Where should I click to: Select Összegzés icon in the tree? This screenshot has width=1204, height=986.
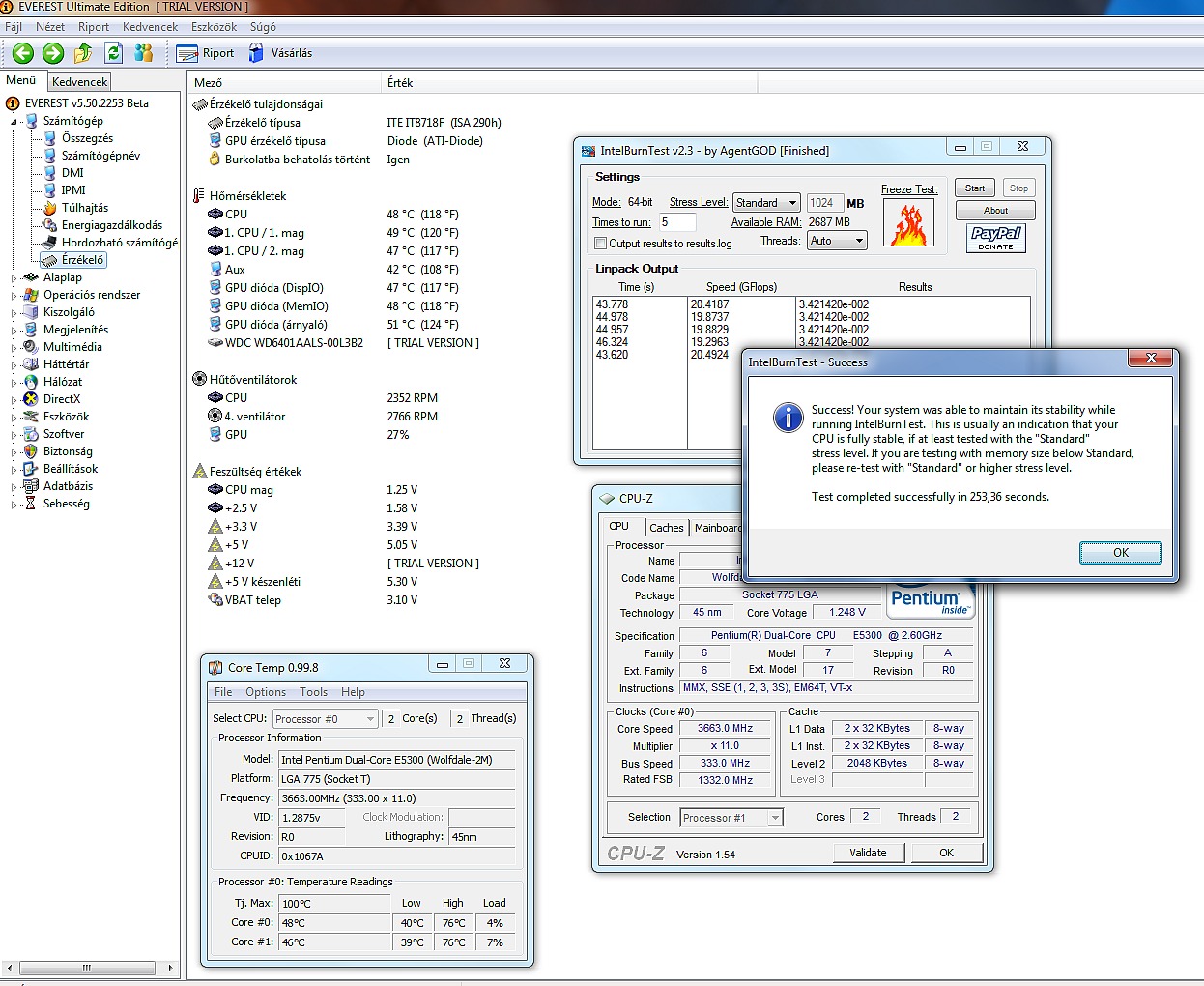(x=50, y=138)
